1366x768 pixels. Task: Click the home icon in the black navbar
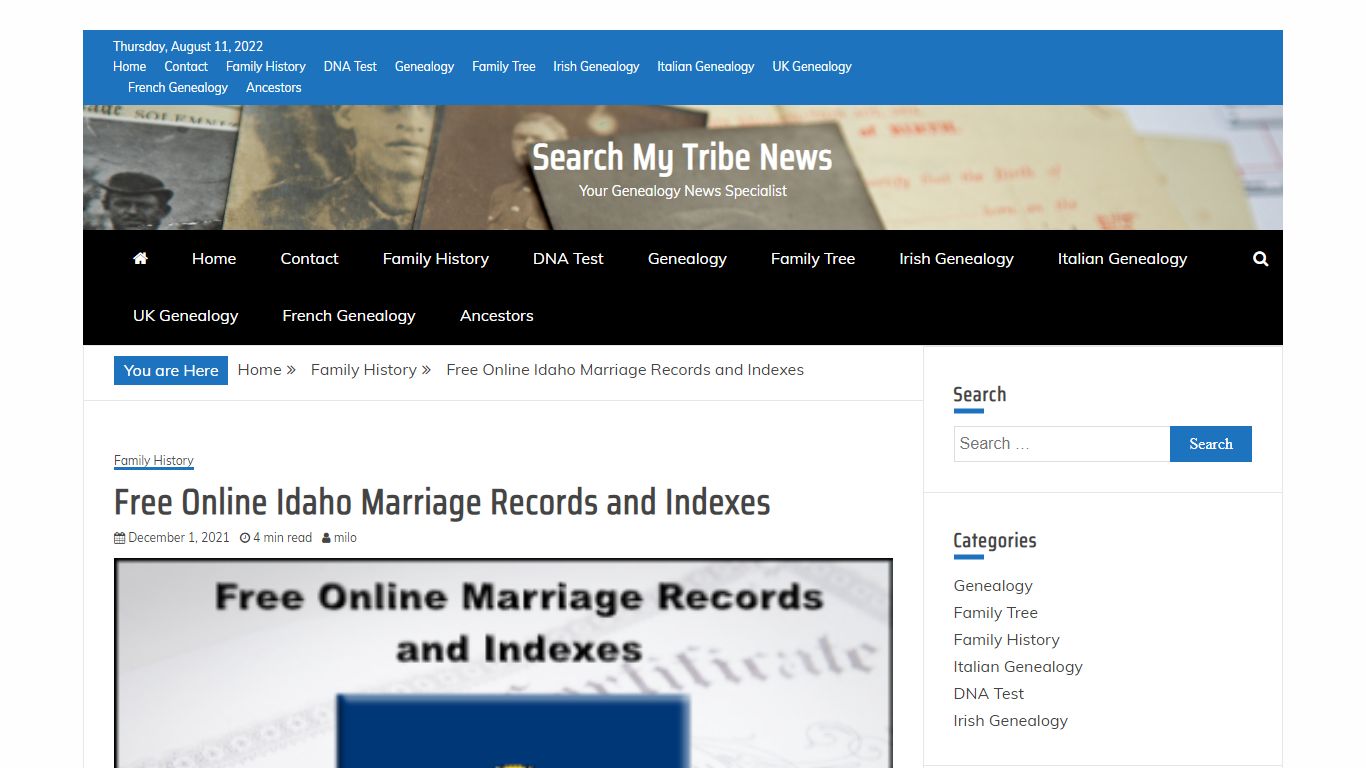(x=140, y=258)
